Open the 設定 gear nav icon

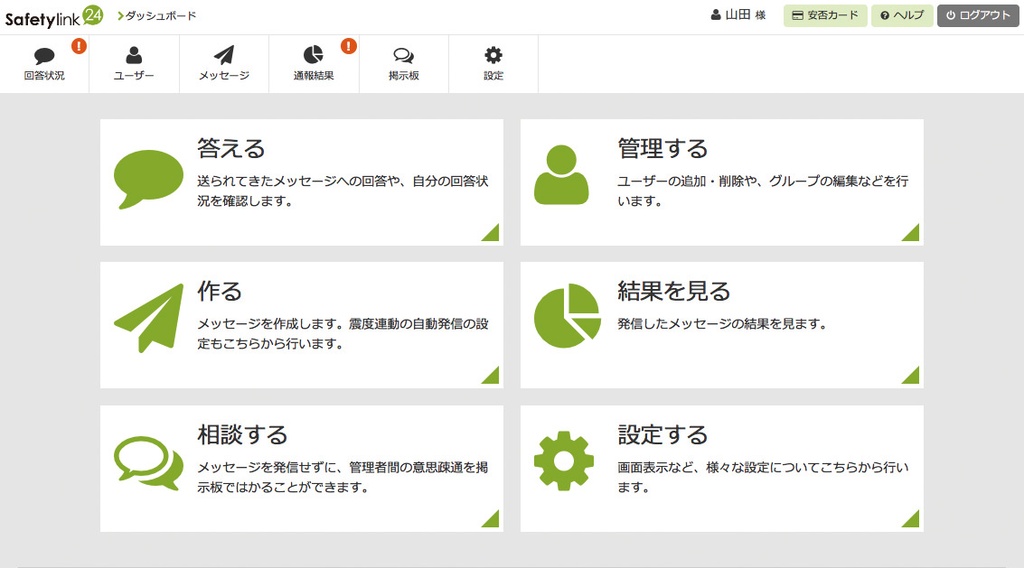click(494, 55)
